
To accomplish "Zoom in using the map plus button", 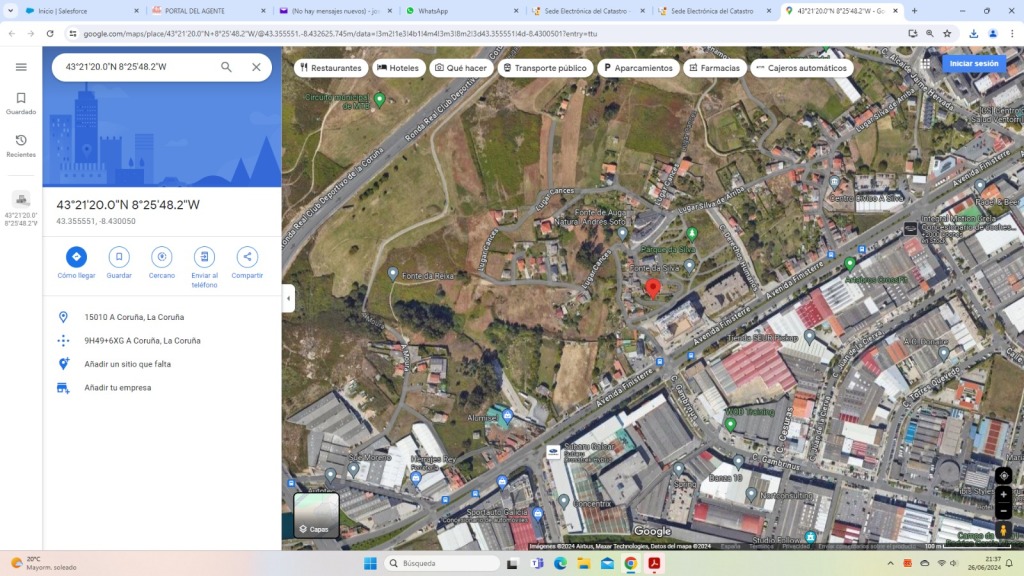I will pyautogui.click(x=1003, y=495).
